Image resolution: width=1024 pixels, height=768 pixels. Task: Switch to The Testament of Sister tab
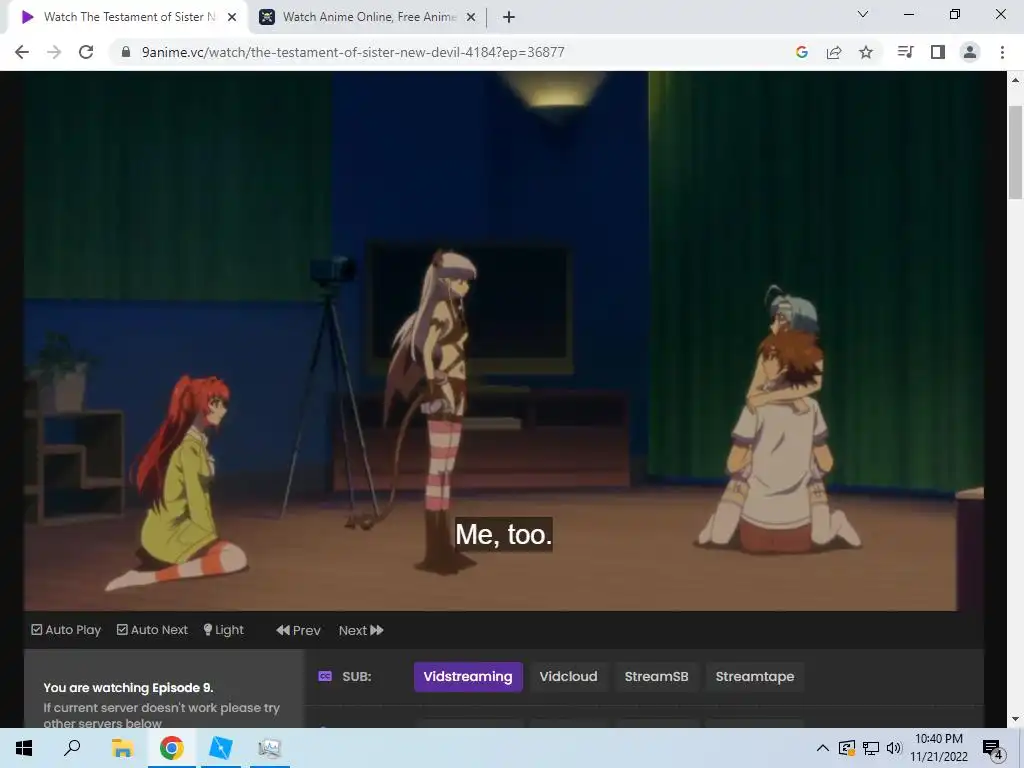[x=127, y=17]
